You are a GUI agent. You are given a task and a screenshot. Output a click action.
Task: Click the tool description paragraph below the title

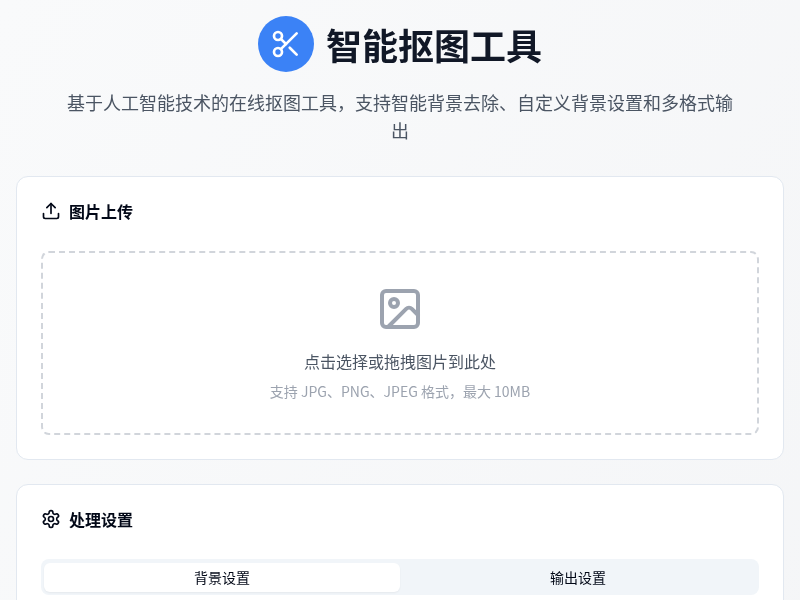(400, 116)
